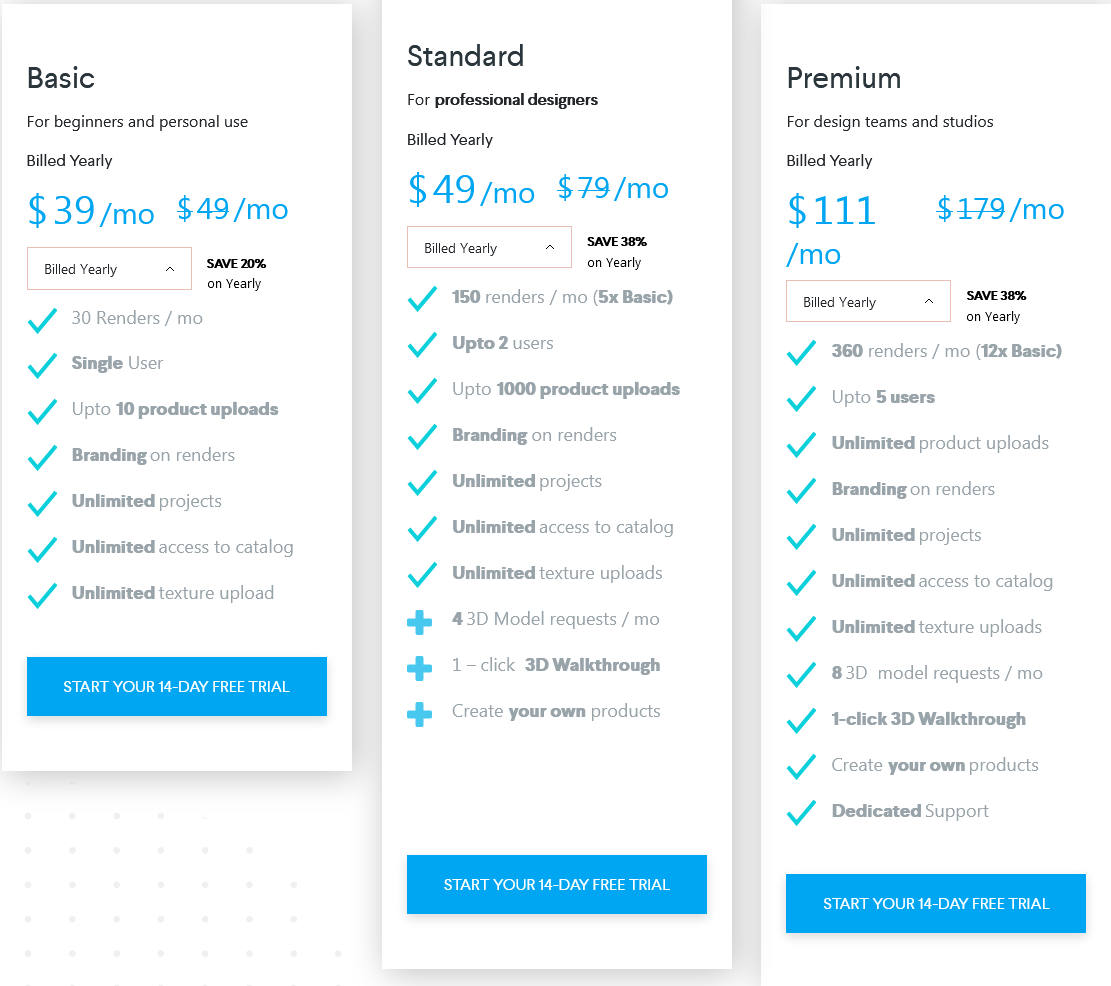The width and height of the screenshot is (1111, 986).
Task: Click the plus icon beside Create your own products
Action: (421, 712)
